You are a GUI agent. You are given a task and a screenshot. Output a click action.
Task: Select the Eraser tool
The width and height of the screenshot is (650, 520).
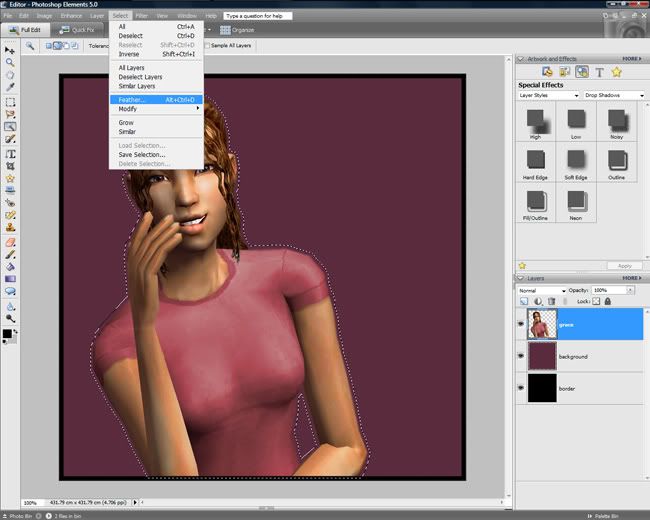click(x=10, y=242)
